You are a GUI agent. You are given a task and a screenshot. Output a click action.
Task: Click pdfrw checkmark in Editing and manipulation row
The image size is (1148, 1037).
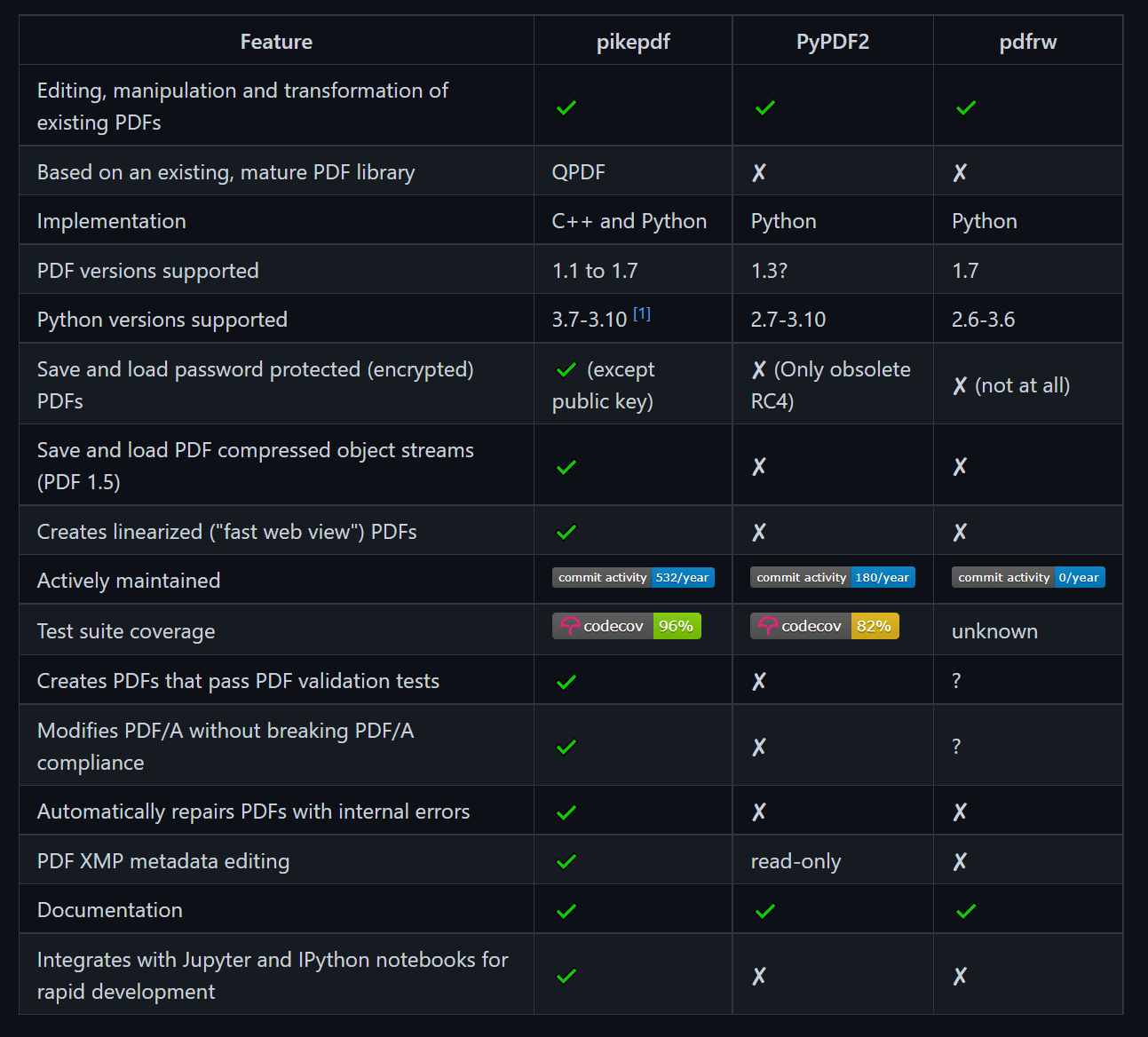click(966, 107)
